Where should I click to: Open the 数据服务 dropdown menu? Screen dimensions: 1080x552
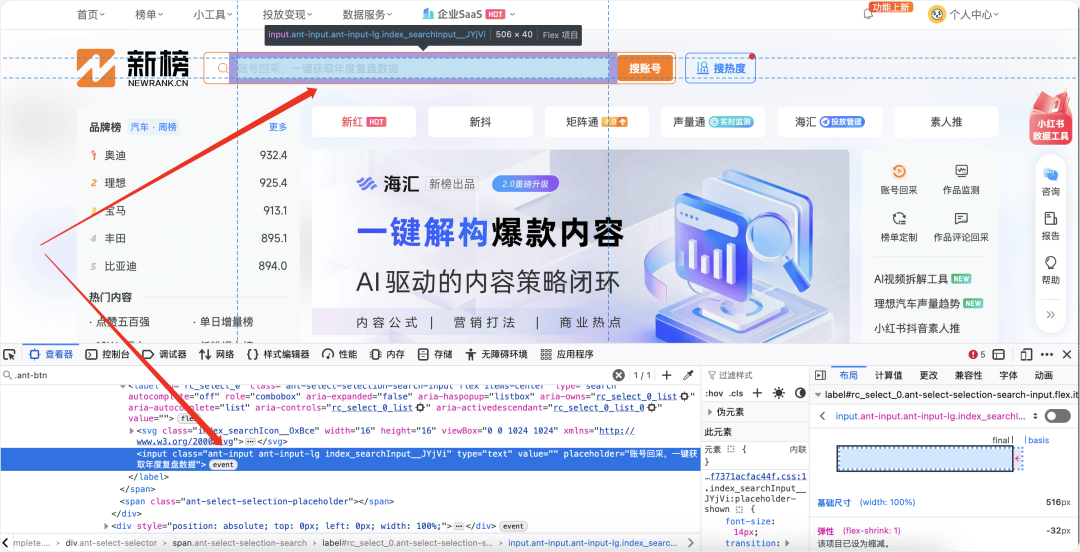368,14
